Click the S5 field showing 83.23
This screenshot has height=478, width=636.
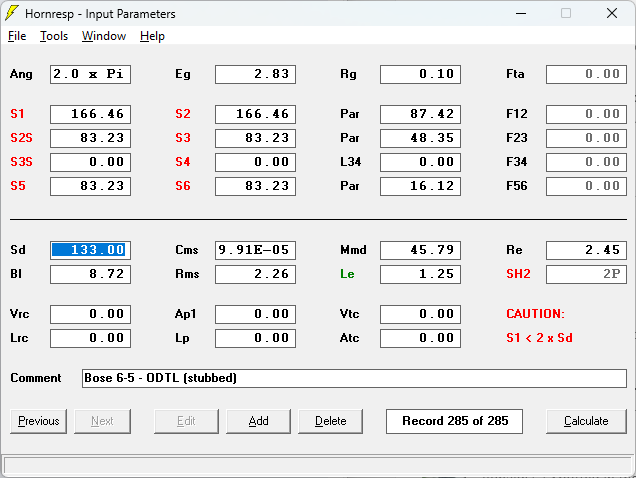pos(90,186)
